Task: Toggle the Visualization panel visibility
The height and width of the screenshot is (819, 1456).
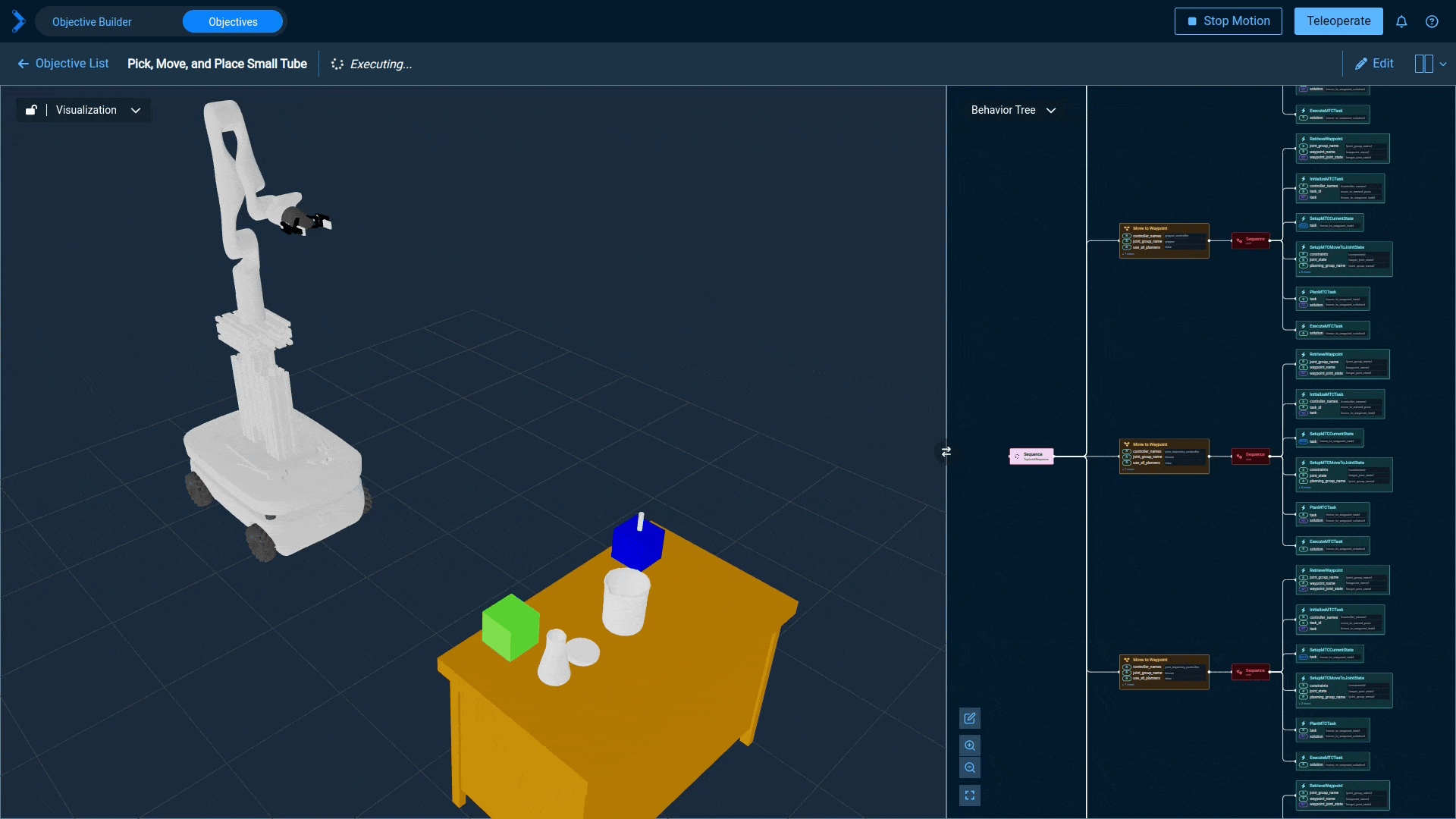Action: tap(135, 110)
